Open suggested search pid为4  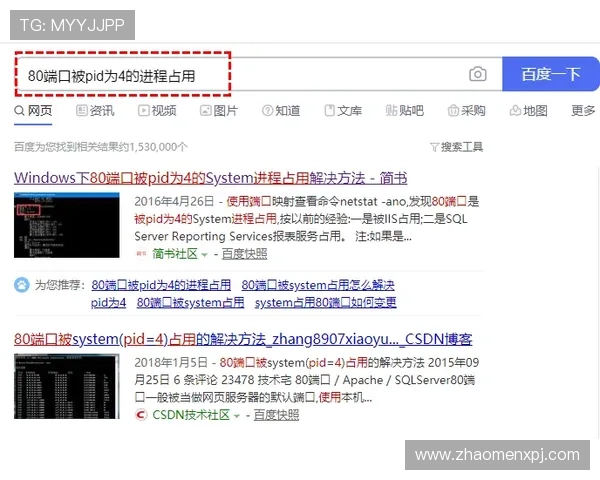click(108, 303)
